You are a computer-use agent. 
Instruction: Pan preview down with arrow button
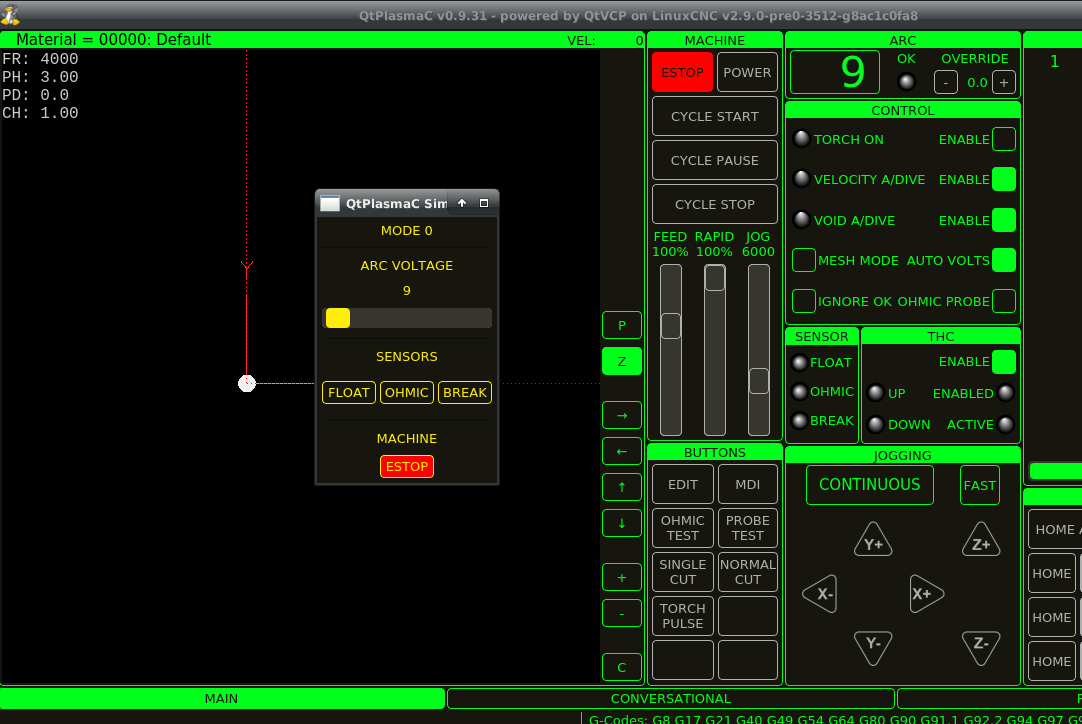point(622,523)
